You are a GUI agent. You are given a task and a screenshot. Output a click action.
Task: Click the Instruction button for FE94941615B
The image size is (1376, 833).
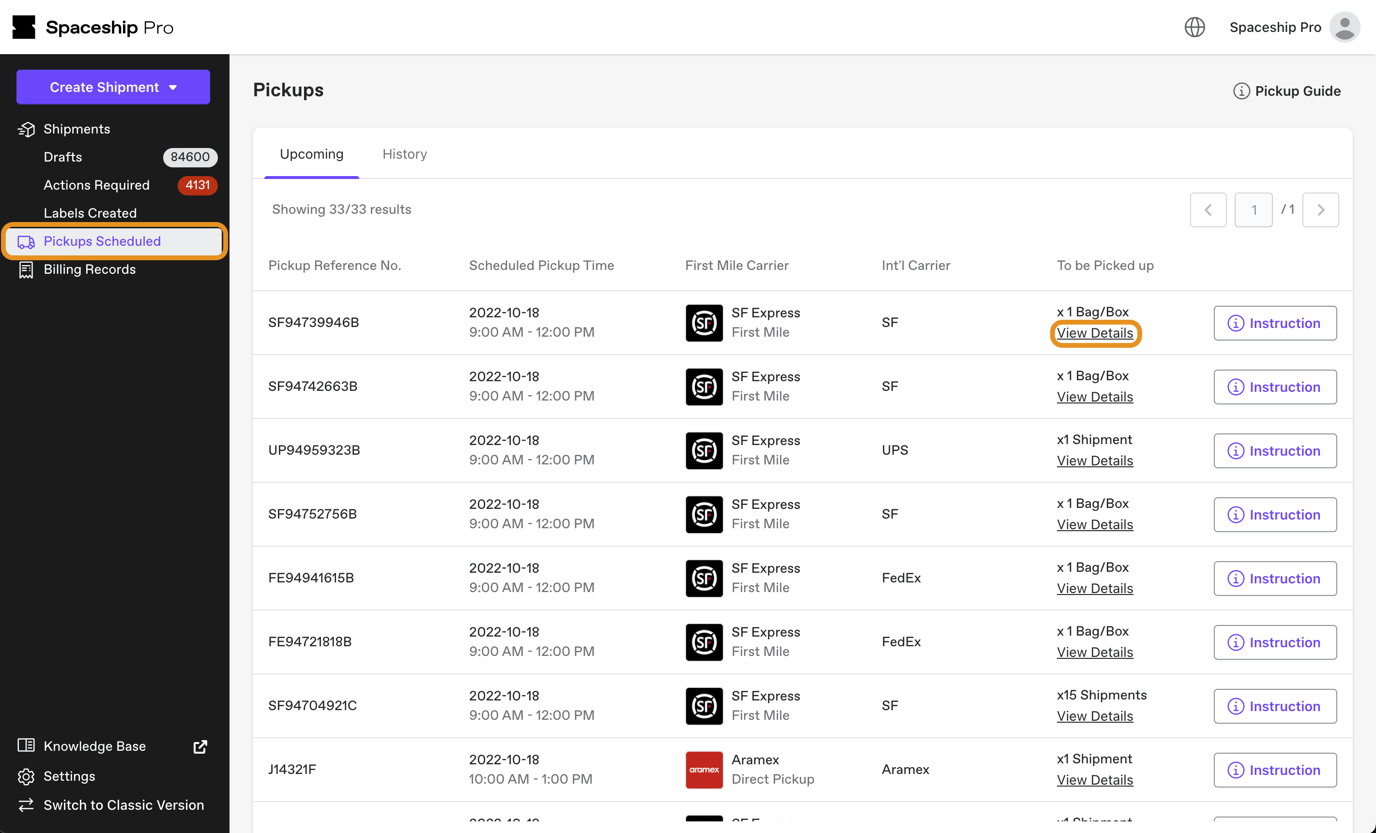(1275, 578)
